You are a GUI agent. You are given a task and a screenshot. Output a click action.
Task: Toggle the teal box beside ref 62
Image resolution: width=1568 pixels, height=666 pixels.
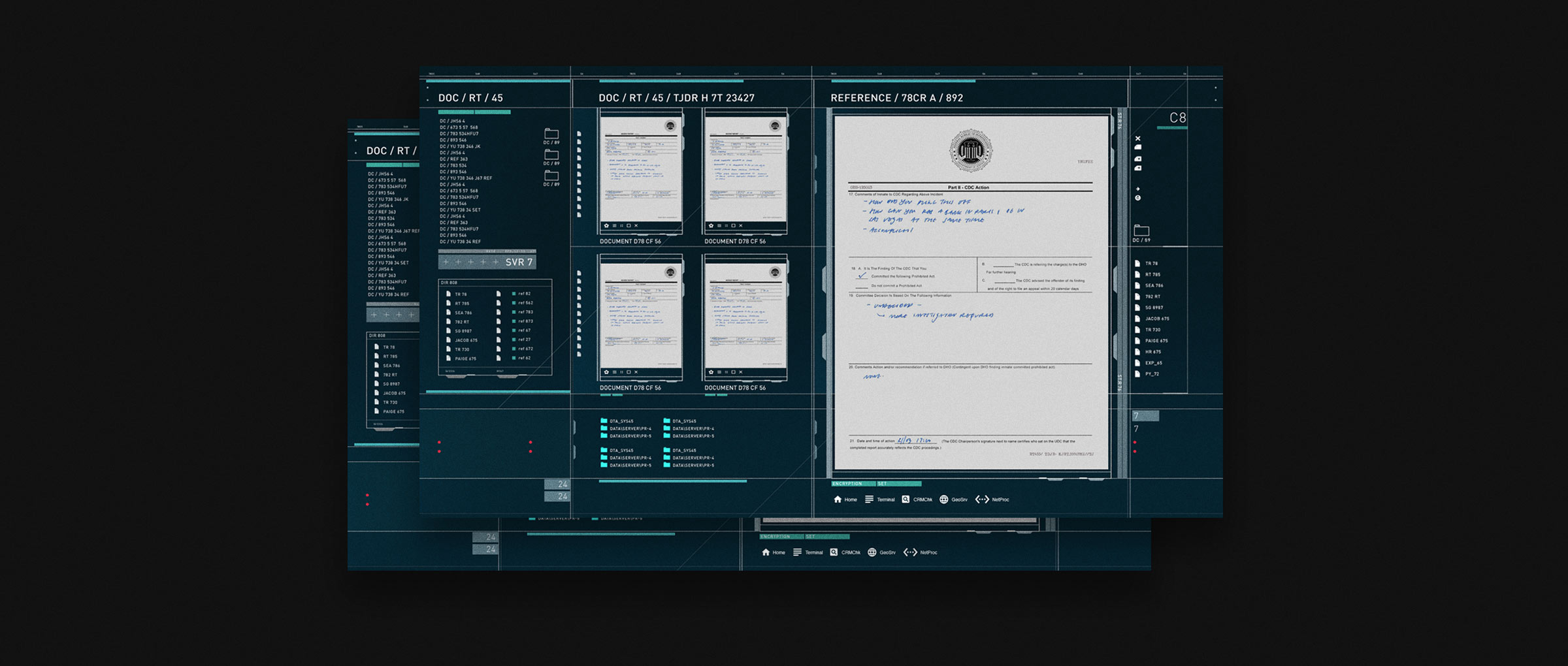point(514,358)
